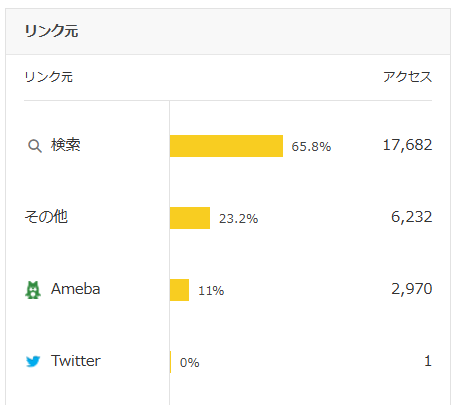Open the Ameba referrer label
The image size is (458, 405).
(x=75, y=289)
